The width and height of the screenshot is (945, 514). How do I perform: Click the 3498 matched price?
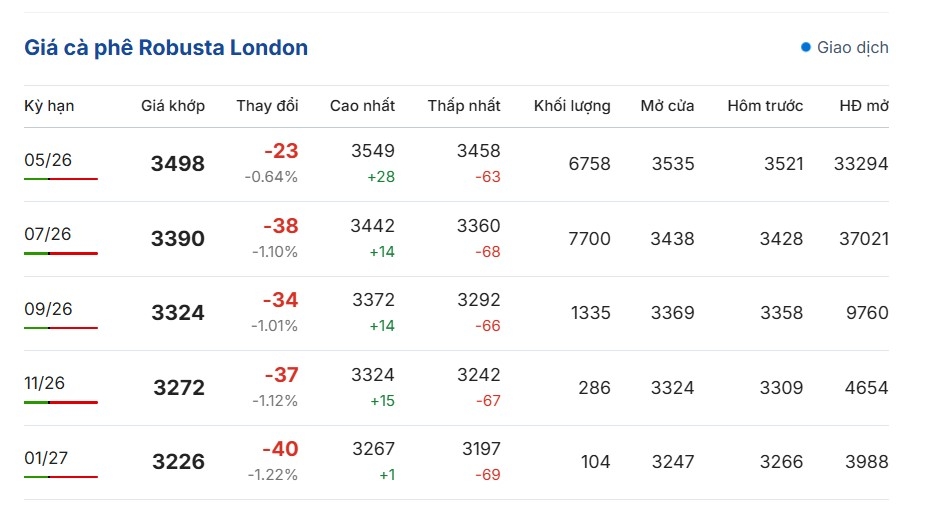click(x=178, y=164)
